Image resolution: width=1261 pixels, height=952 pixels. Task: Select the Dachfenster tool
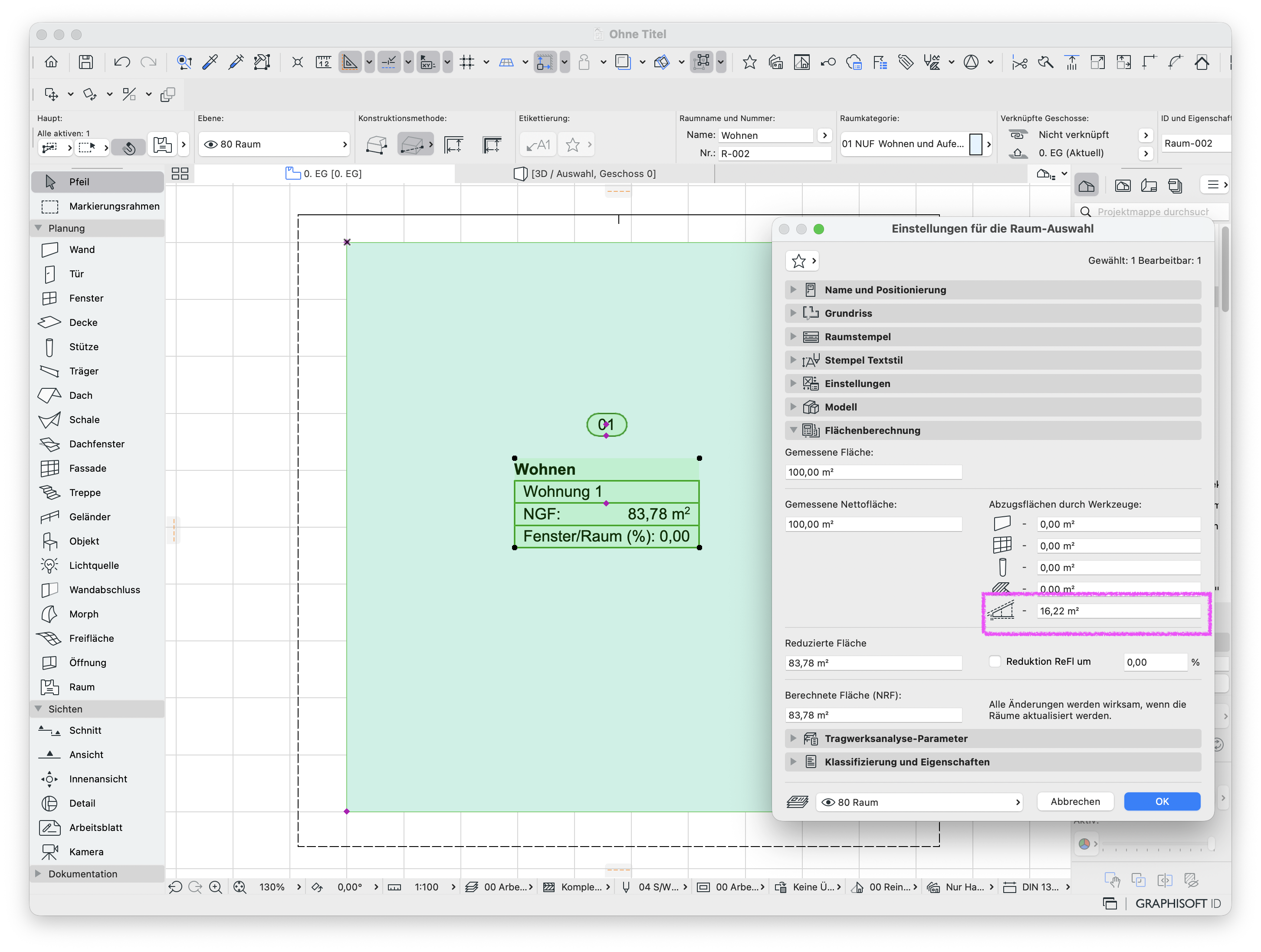point(97,444)
